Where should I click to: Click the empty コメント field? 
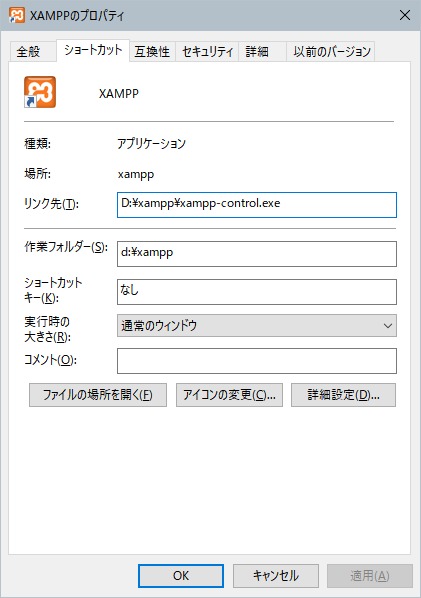[257, 360]
